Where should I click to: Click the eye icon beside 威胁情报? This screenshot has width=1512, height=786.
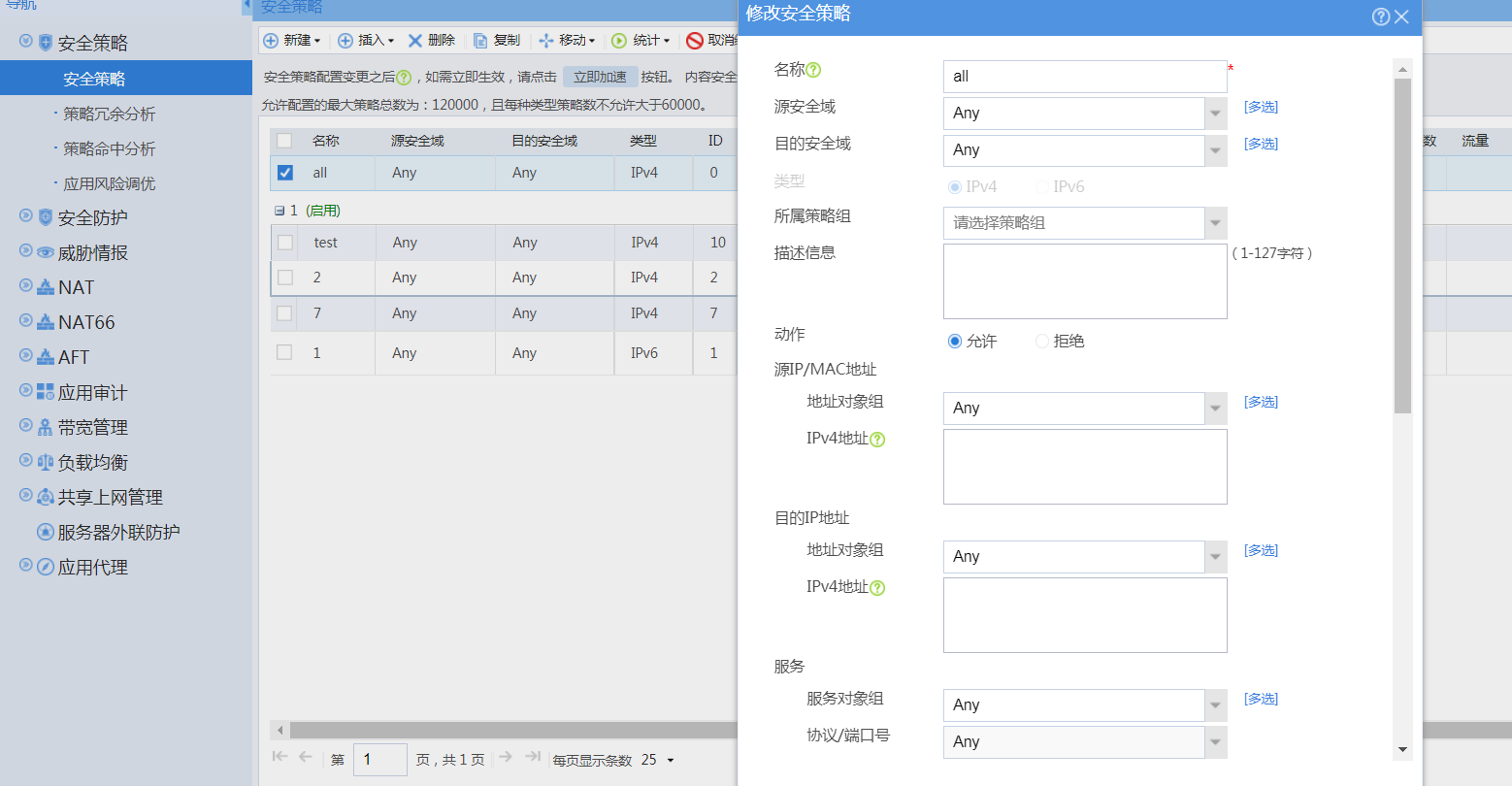click(46, 252)
